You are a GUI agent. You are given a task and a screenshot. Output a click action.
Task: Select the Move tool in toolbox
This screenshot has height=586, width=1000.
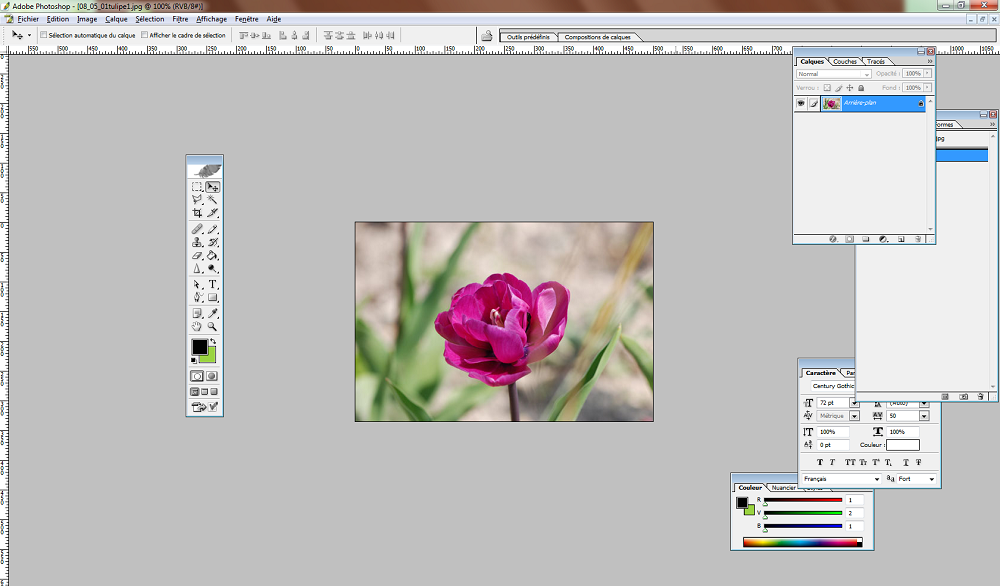tap(212, 187)
